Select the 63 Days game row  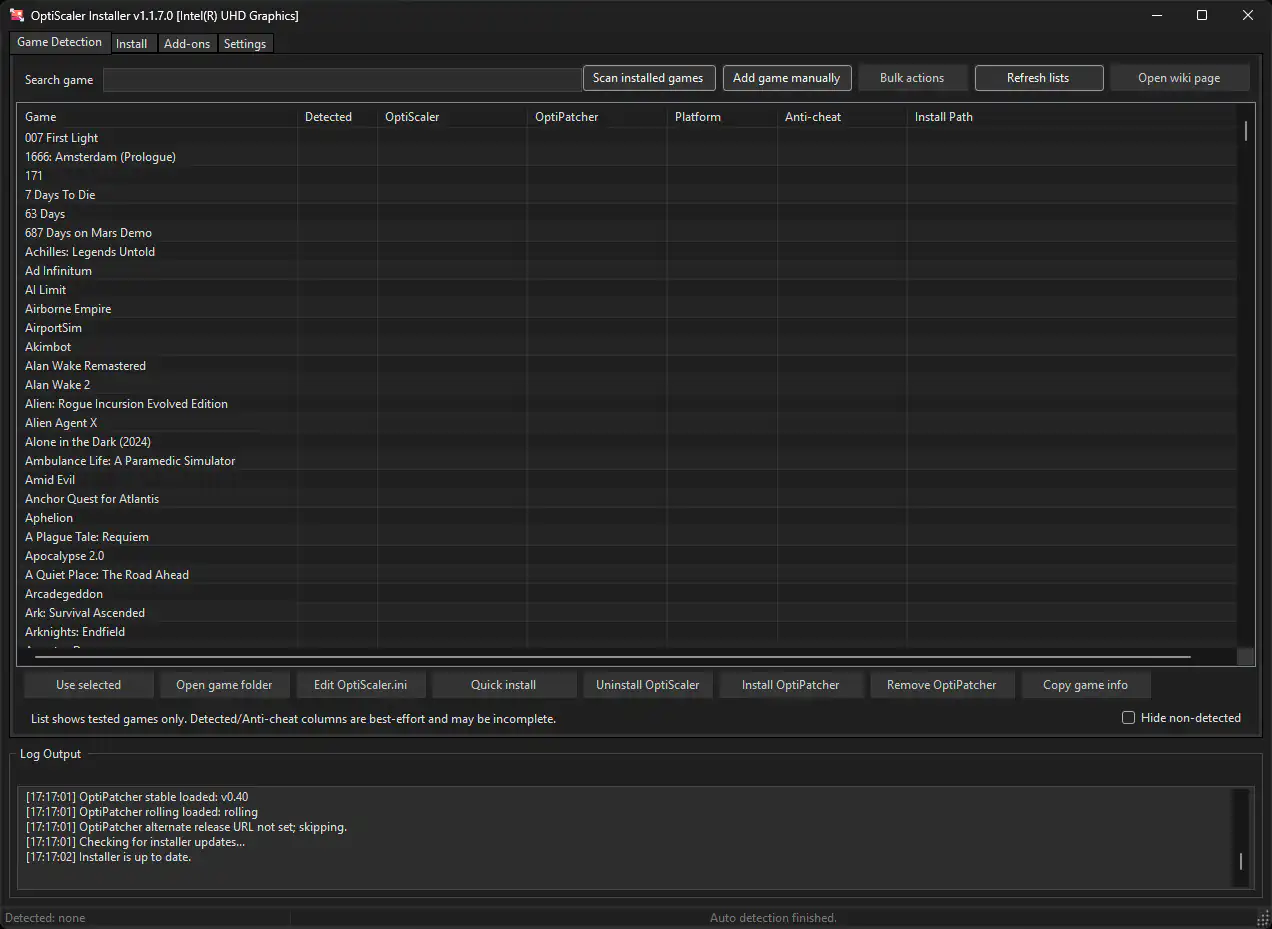click(627, 214)
